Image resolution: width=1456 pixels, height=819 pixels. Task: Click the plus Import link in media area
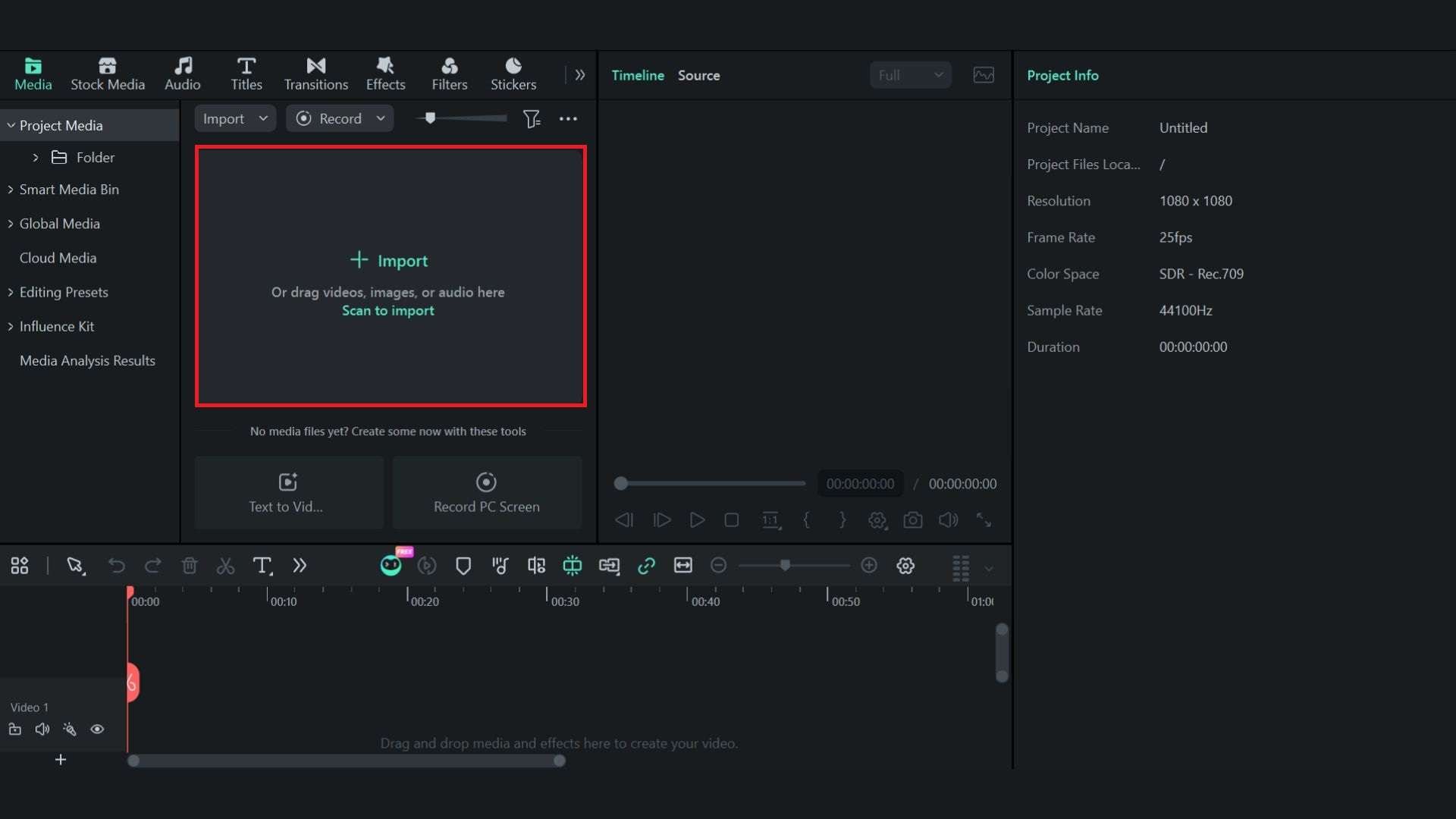(x=389, y=261)
